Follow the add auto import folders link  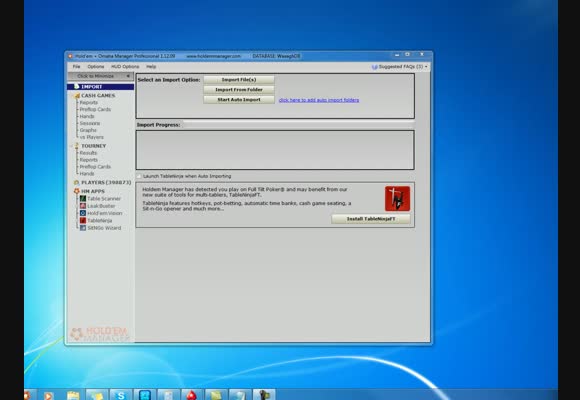[x=319, y=100]
